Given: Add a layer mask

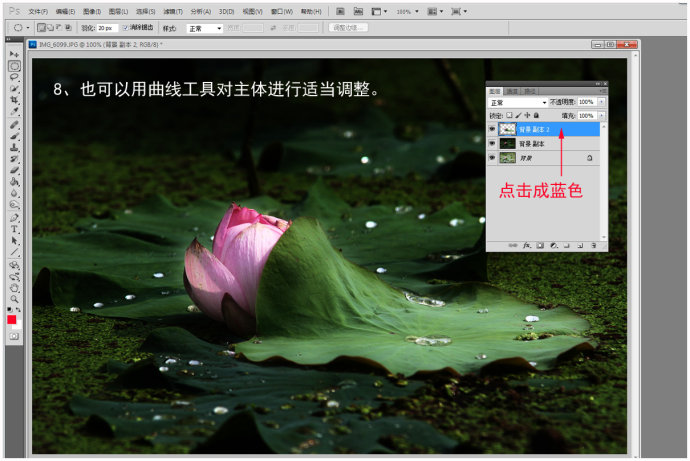Looking at the screenshot, I should (x=540, y=245).
